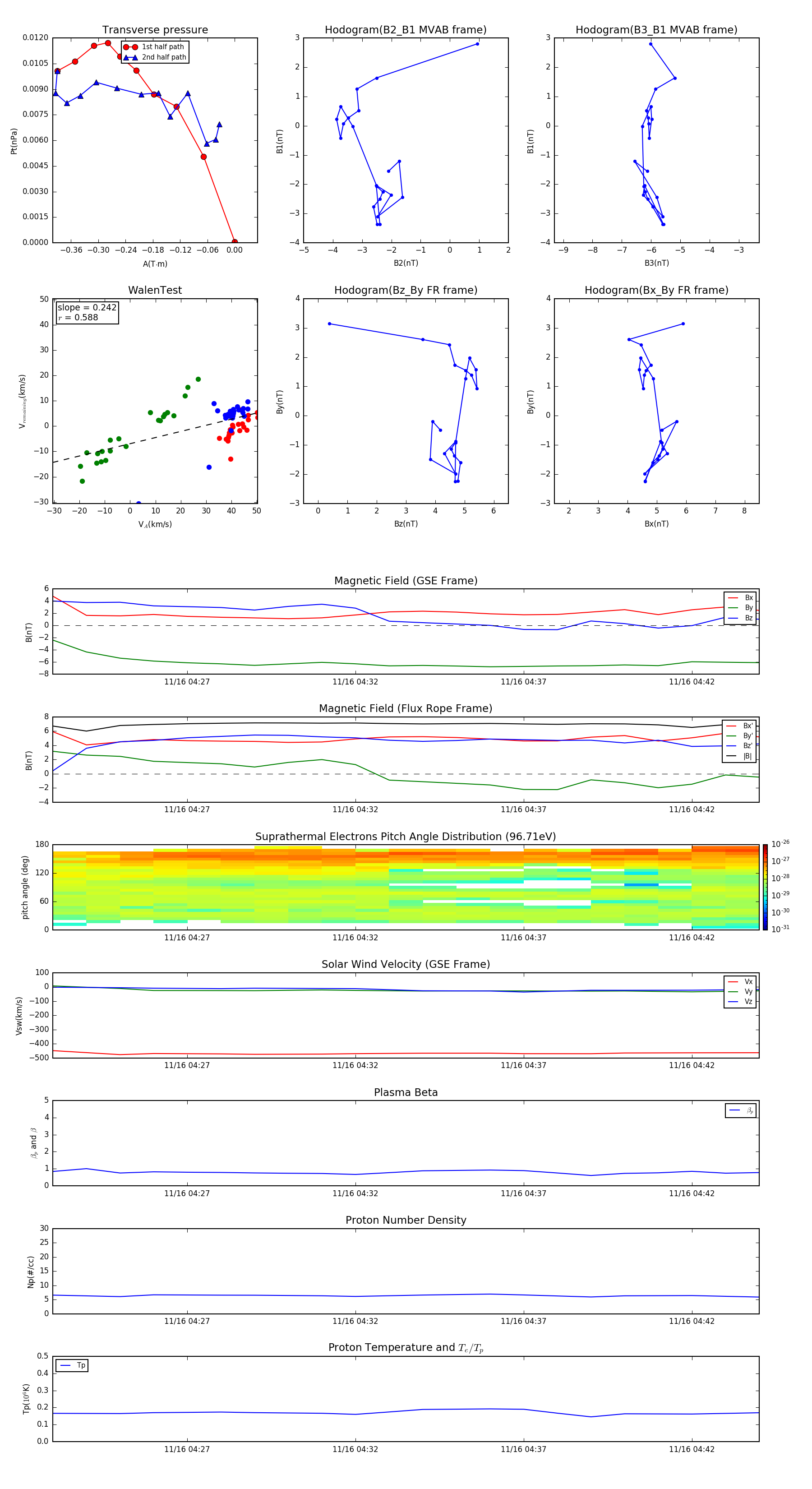Click '11/16 04:42' tick under Plasma Beta panel
Screen dimensions: 812x1489
692,1193
